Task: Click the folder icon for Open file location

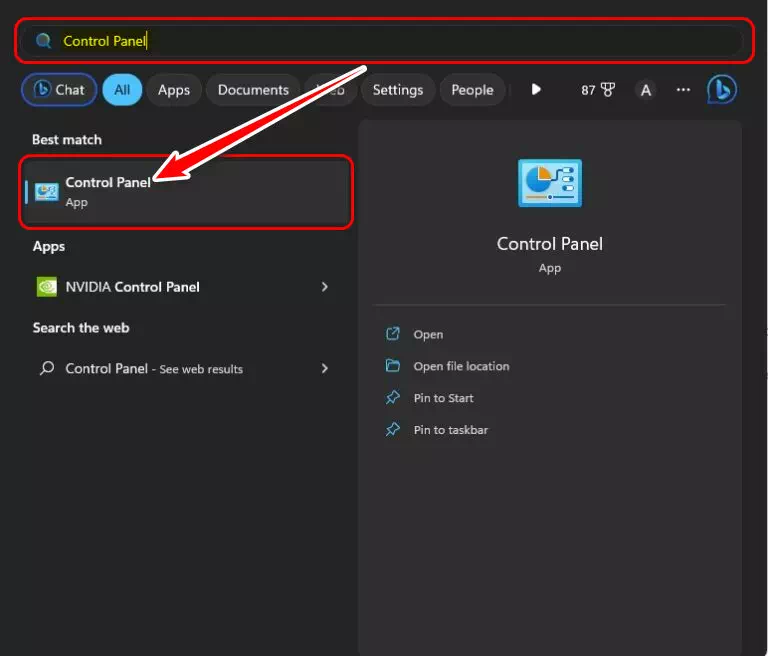Action: (x=393, y=365)
